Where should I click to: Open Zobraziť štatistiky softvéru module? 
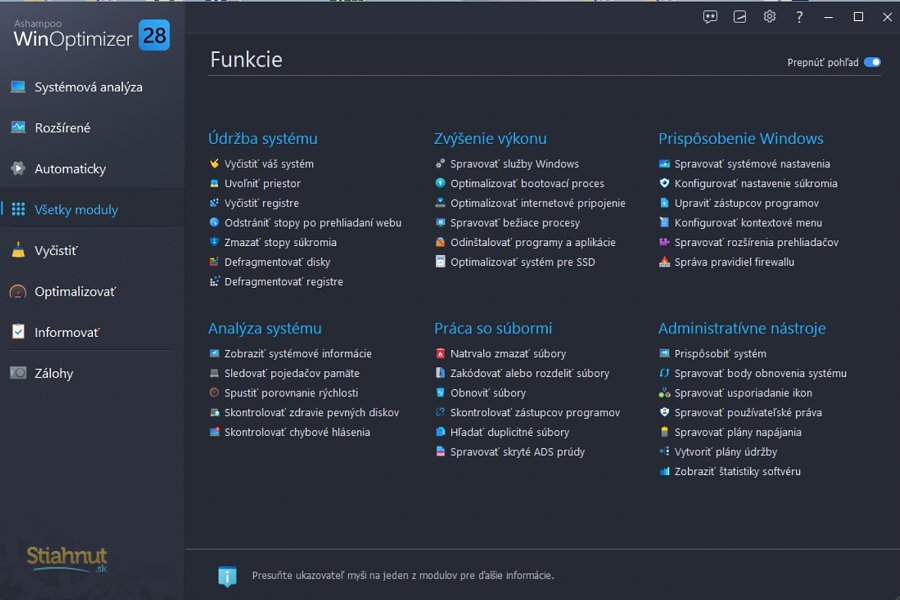737,471
